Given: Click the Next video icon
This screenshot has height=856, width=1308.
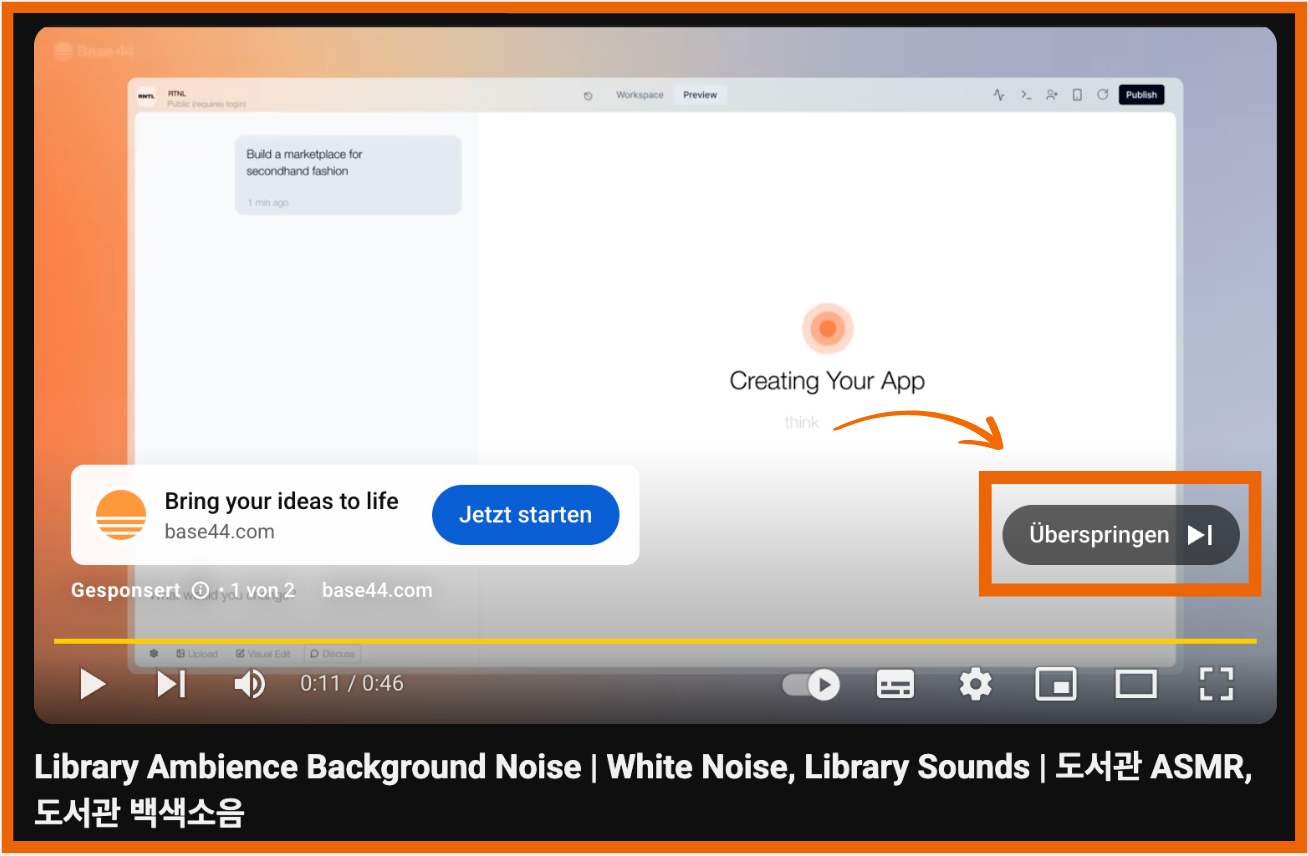Looking at the screenshot, I should click(171, 684).
